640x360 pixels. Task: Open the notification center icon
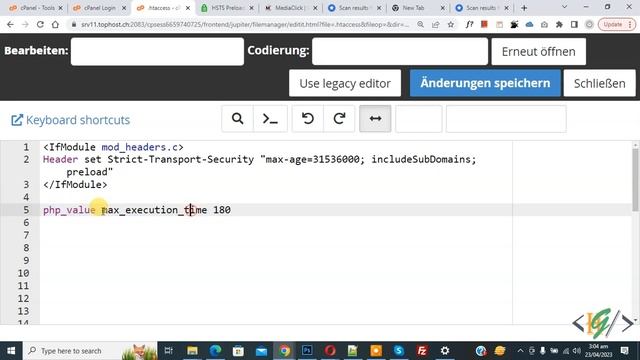[x=624, y=351]
